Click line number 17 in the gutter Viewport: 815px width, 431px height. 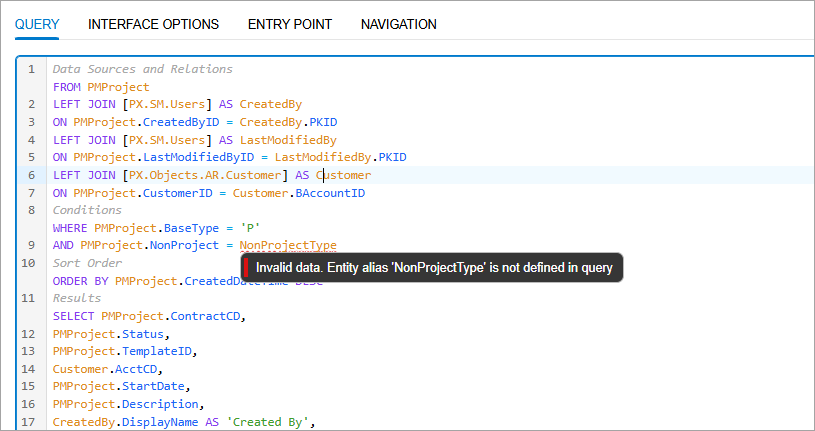pyautogui.click(x=31, y=422)
